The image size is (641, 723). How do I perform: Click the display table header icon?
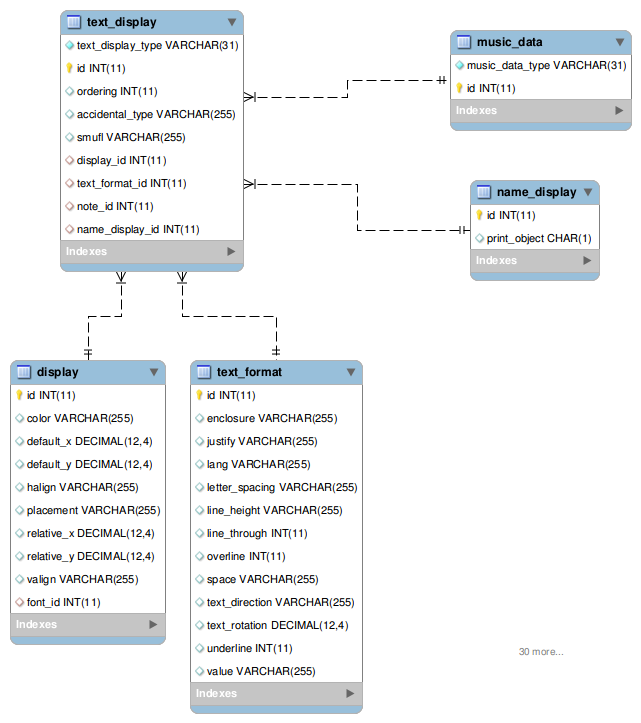click(x=23, y=372)
